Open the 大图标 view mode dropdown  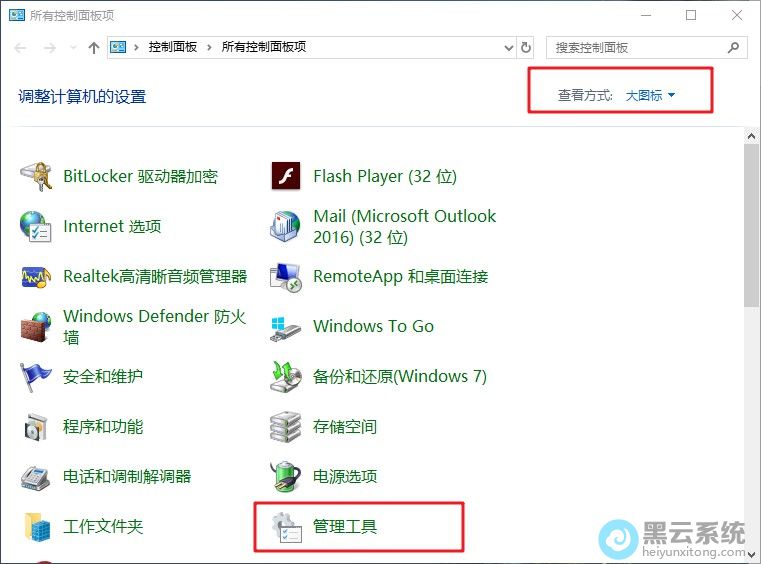[650, 95]
